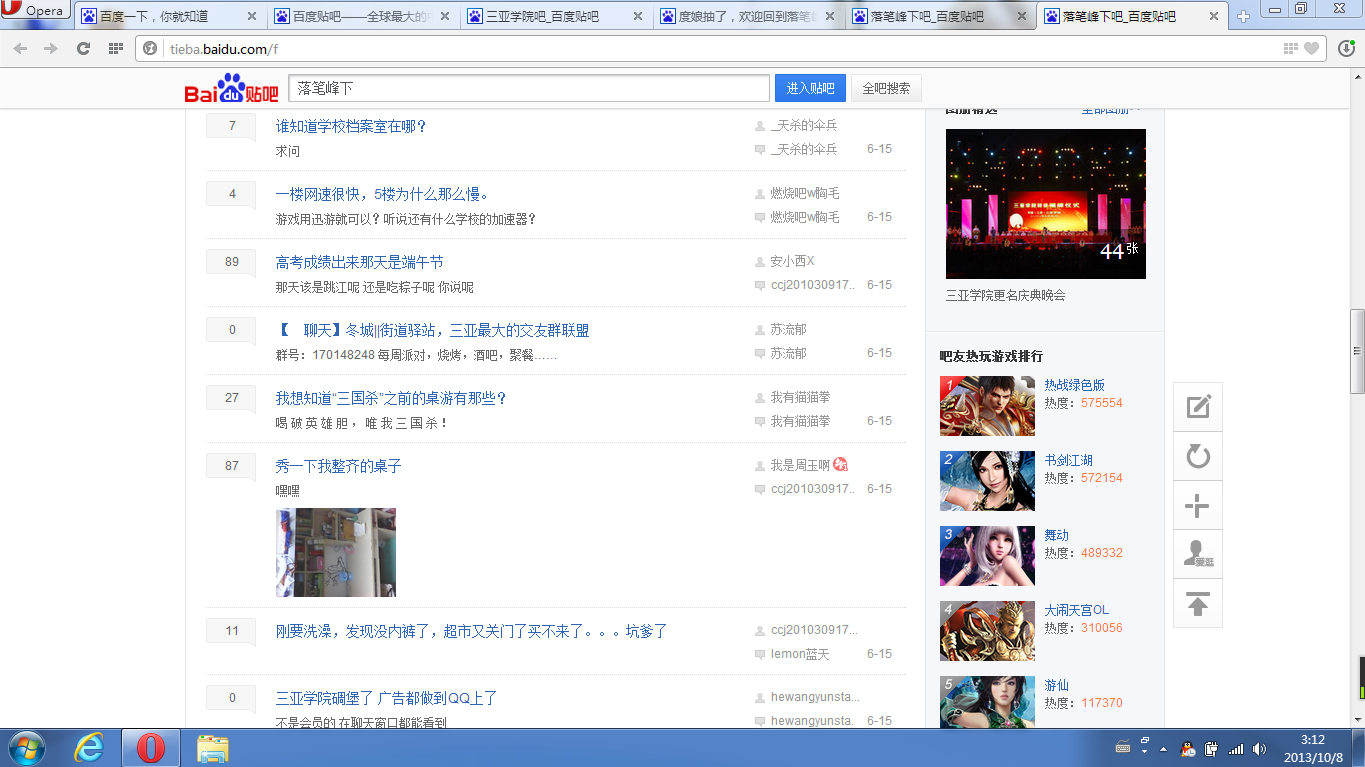Click the network signal tray icon
The height and width of the screenshot is (767, 1365).
(x=1236, y=748)
